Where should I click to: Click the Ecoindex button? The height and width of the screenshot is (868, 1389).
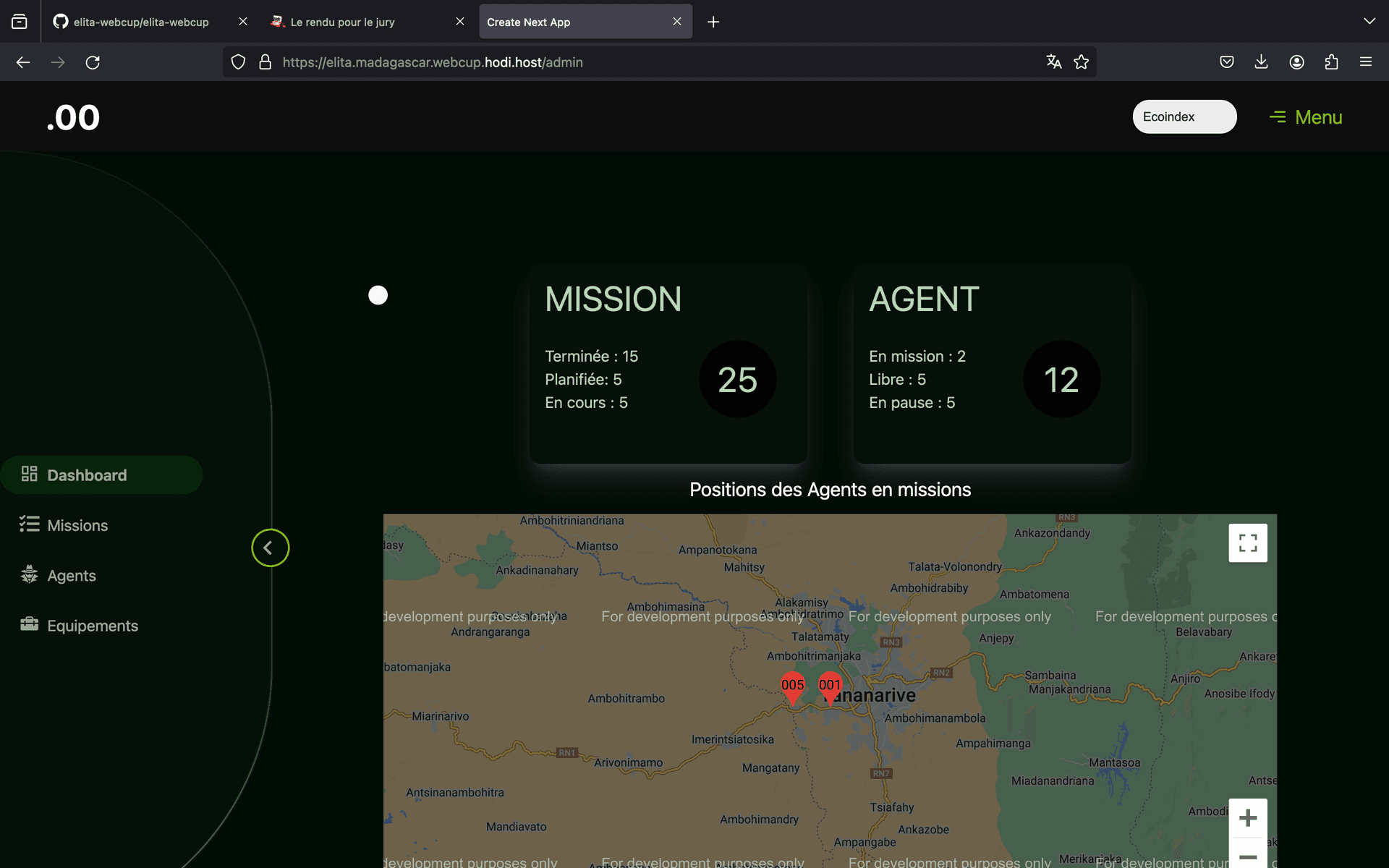pyautogui.click(x=1184, y=116)
